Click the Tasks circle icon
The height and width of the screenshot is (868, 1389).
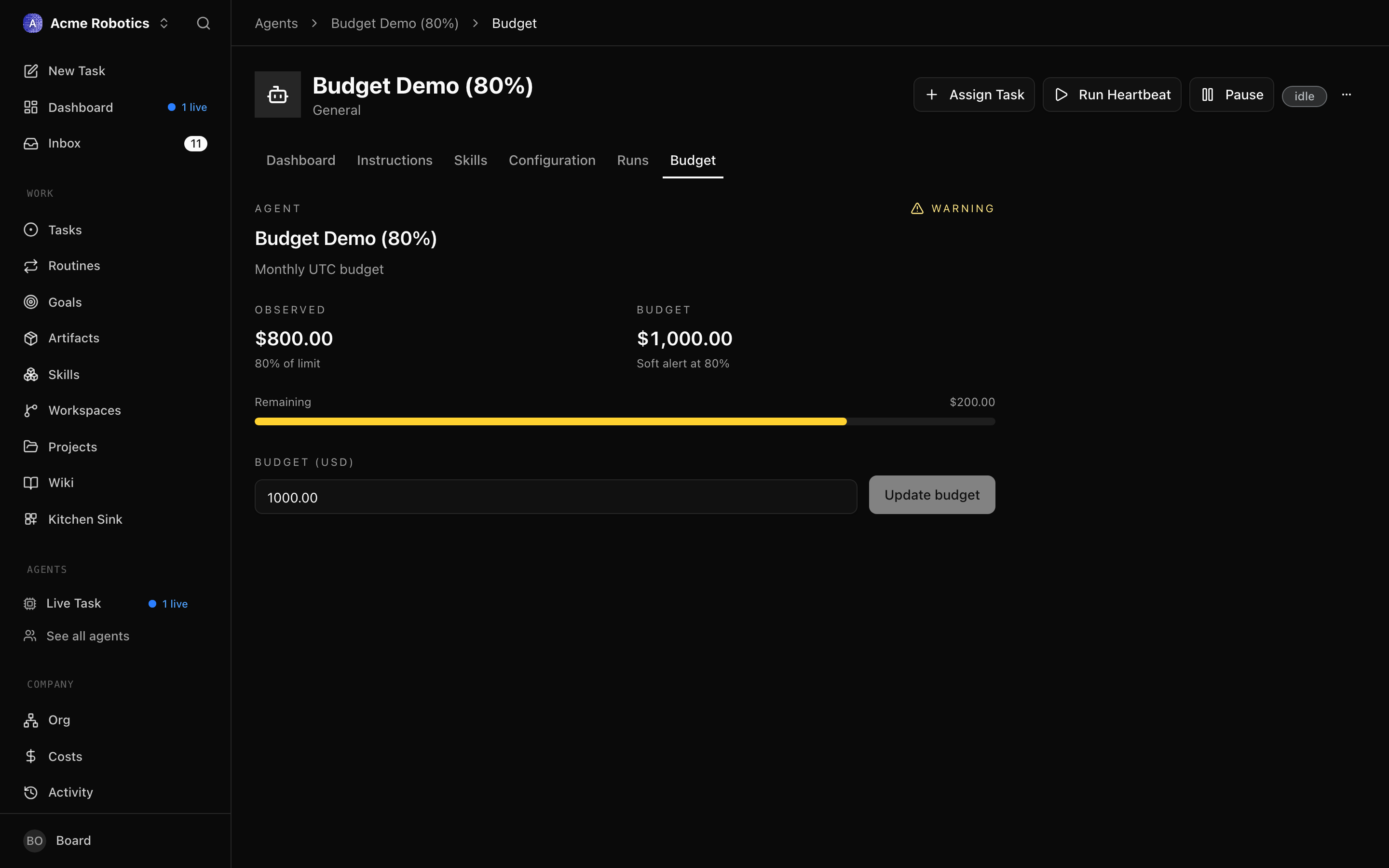31,230
